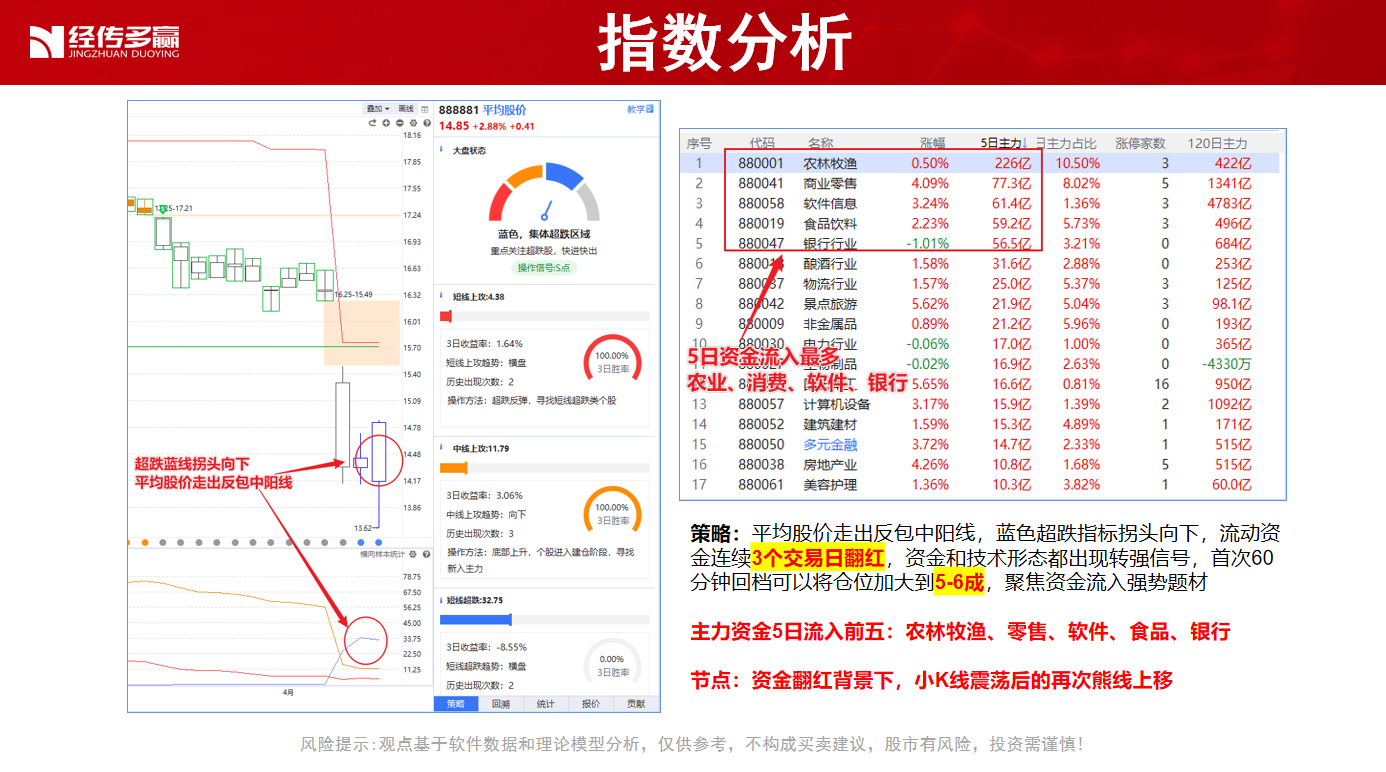1386x772 pixels.
Task: Select the 美容护理 sector name
Action: [x=830, y=484]
